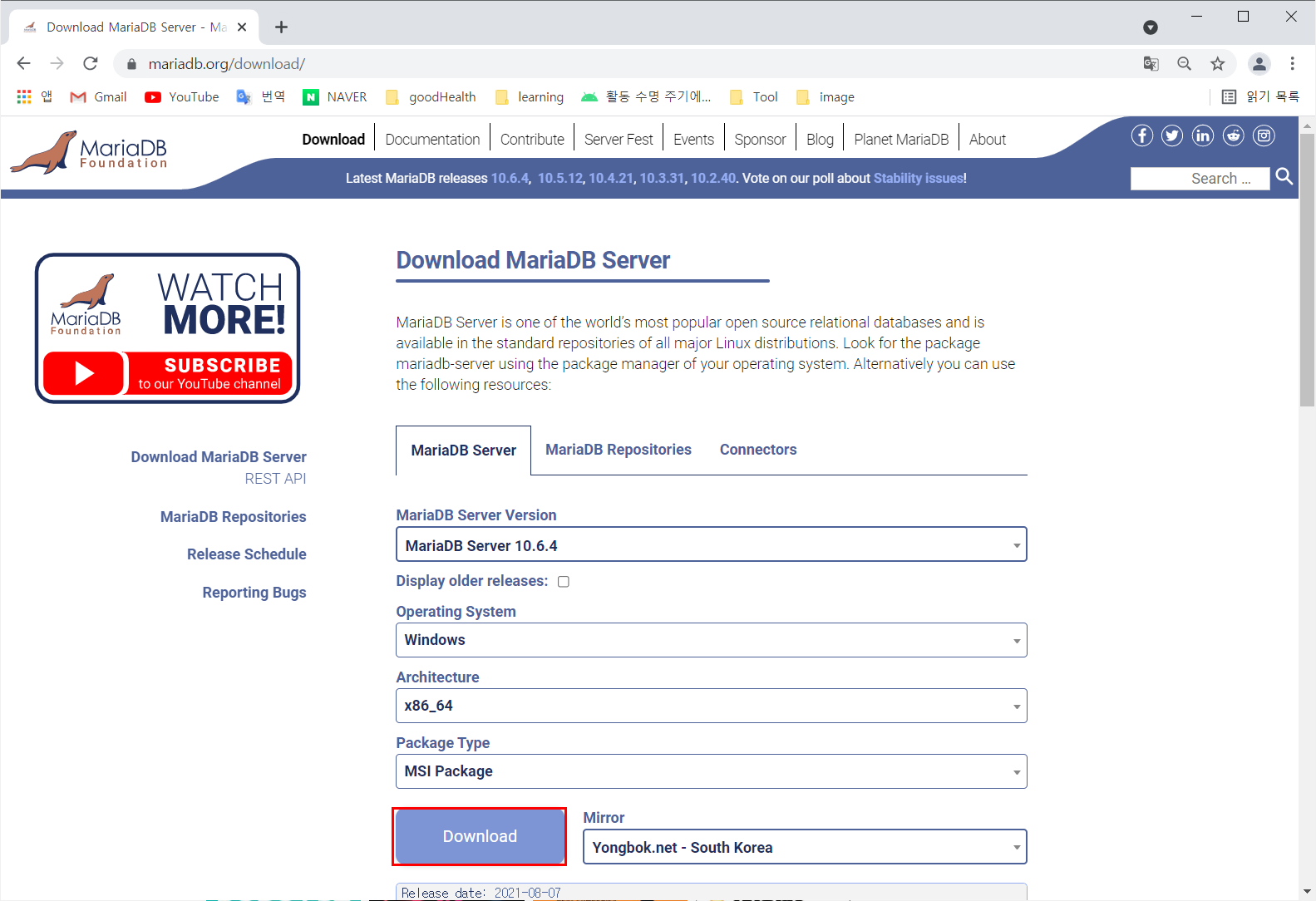This screenshot has height=901, width=1316.
Task: Open Documentation in top navigation
Action: tap(432, 140)
